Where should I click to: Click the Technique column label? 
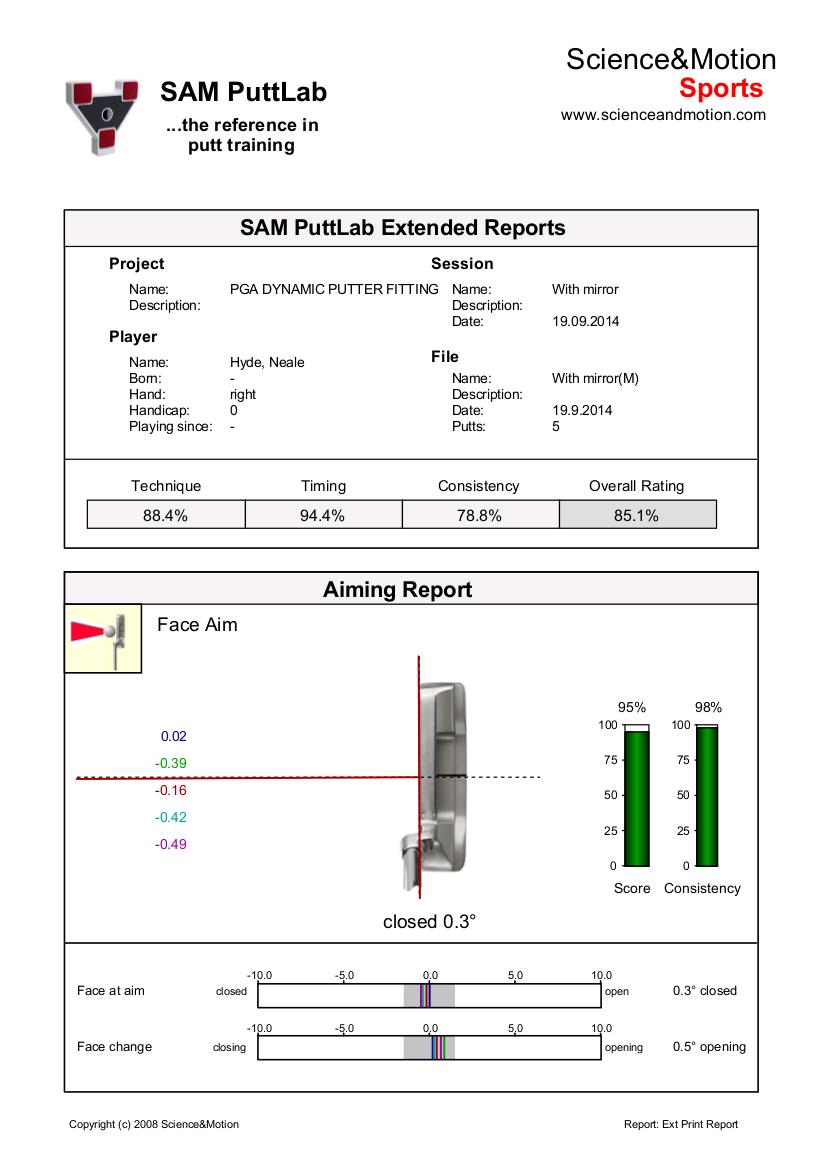tap(166, 486)
